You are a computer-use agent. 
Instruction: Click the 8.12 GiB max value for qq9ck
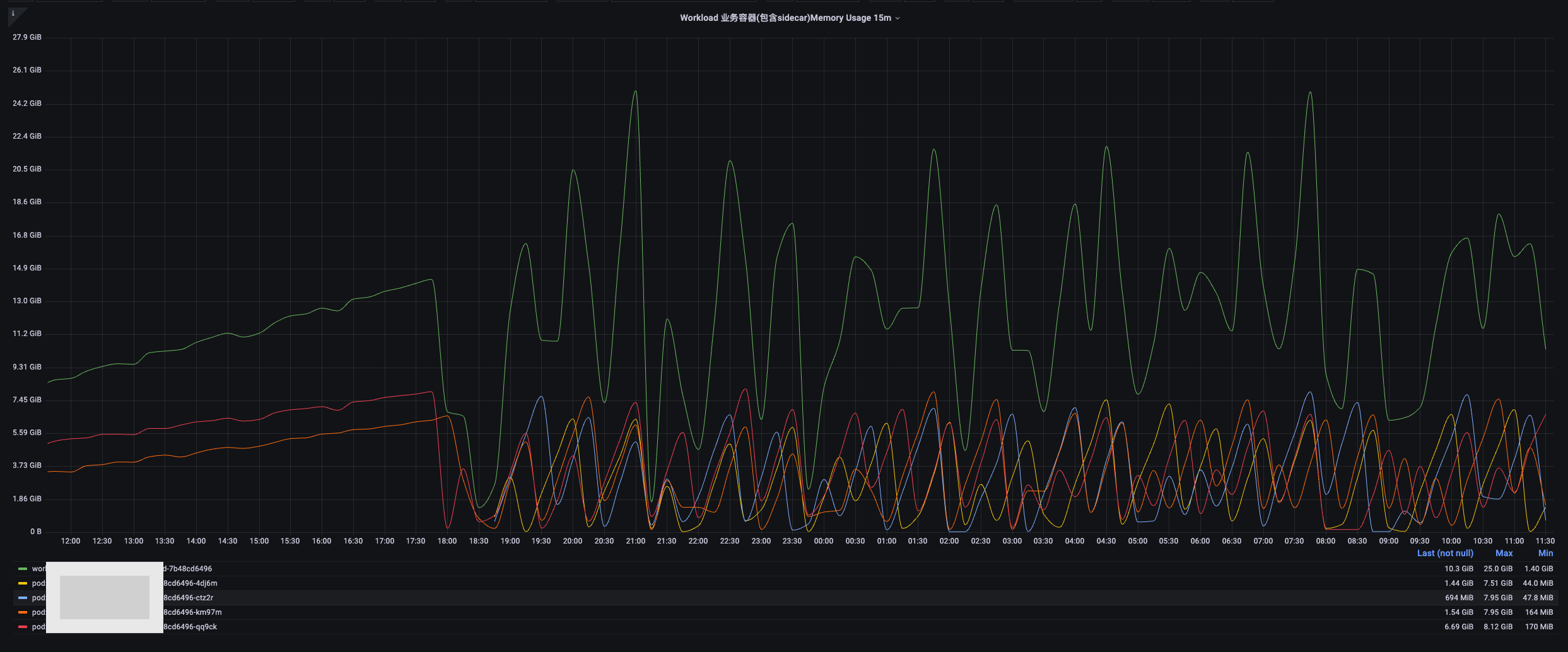(x=1497, y=627)
